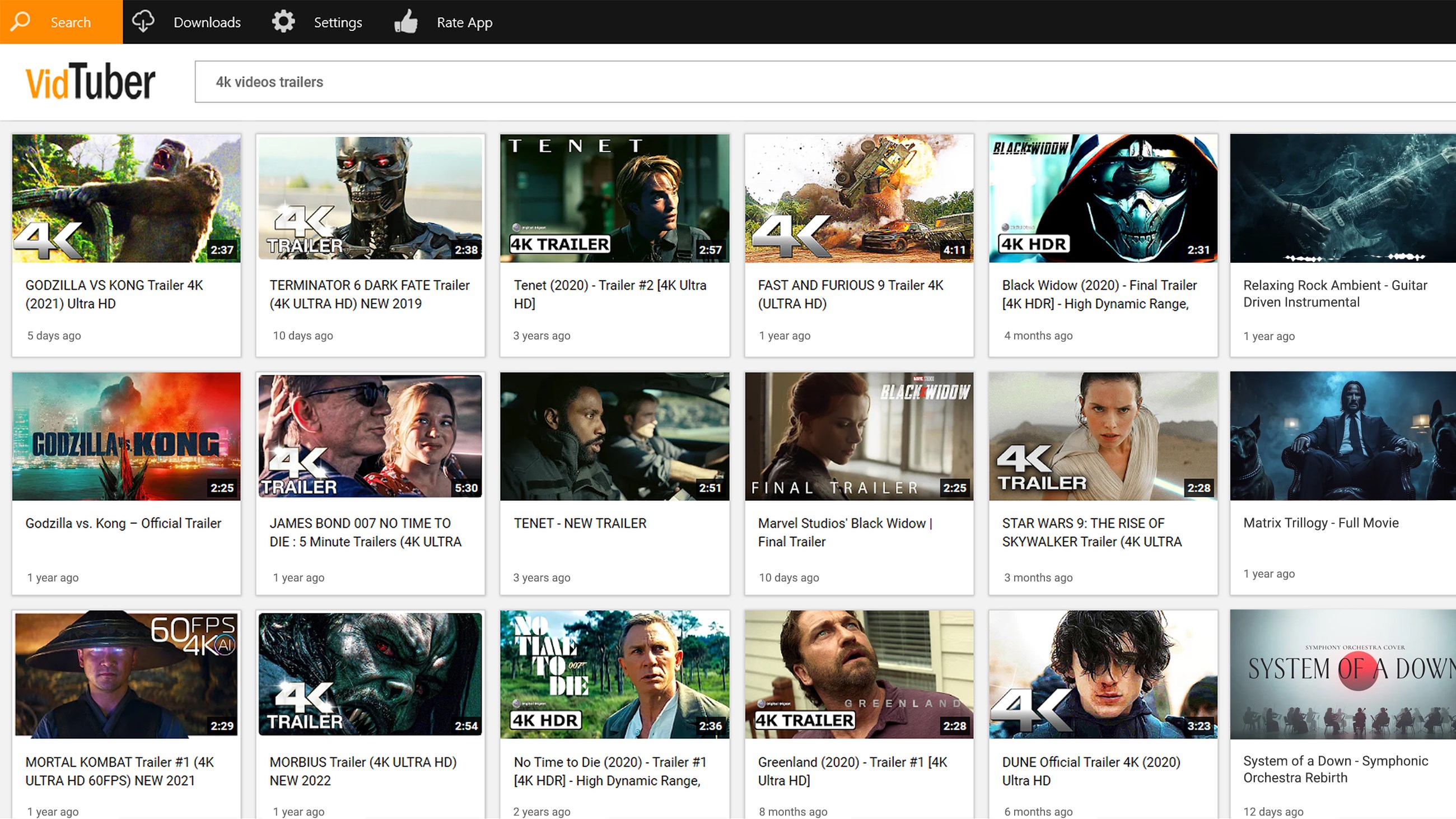The image size is (1456, 819).
Task: Open the Godzilla vs Kong 4K trailer thumbnail
Action: pos(127,198)
